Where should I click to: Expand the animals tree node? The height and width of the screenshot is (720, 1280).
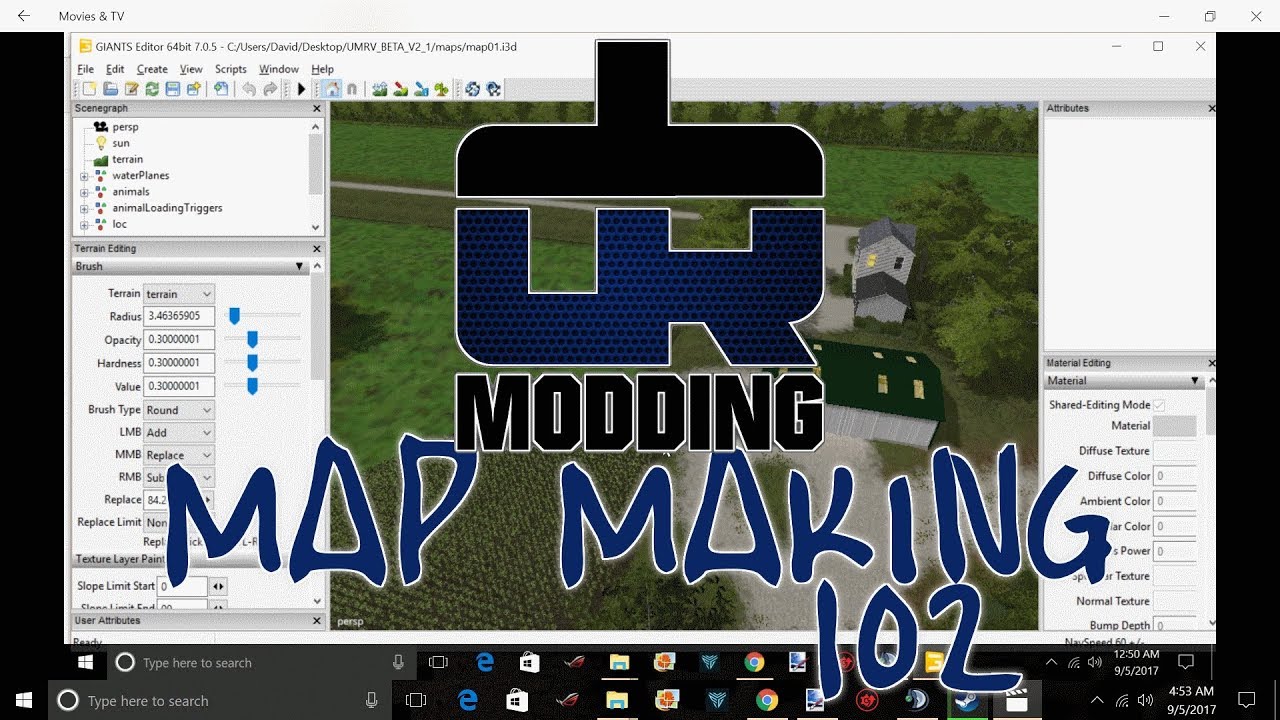(x=85, y=192)
